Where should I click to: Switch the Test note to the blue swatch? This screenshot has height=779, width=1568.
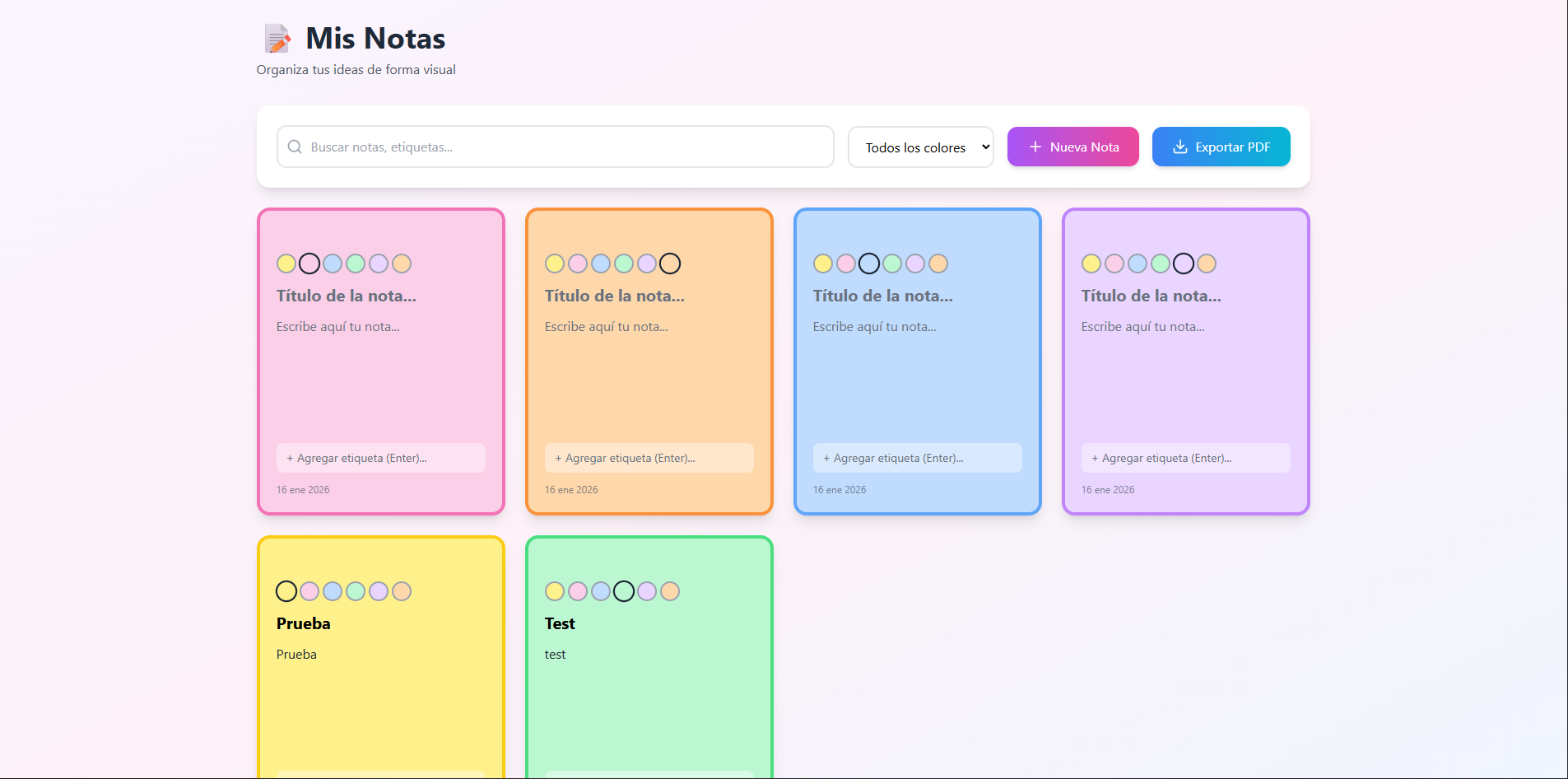pyautogui.click(x=601, y=591)
